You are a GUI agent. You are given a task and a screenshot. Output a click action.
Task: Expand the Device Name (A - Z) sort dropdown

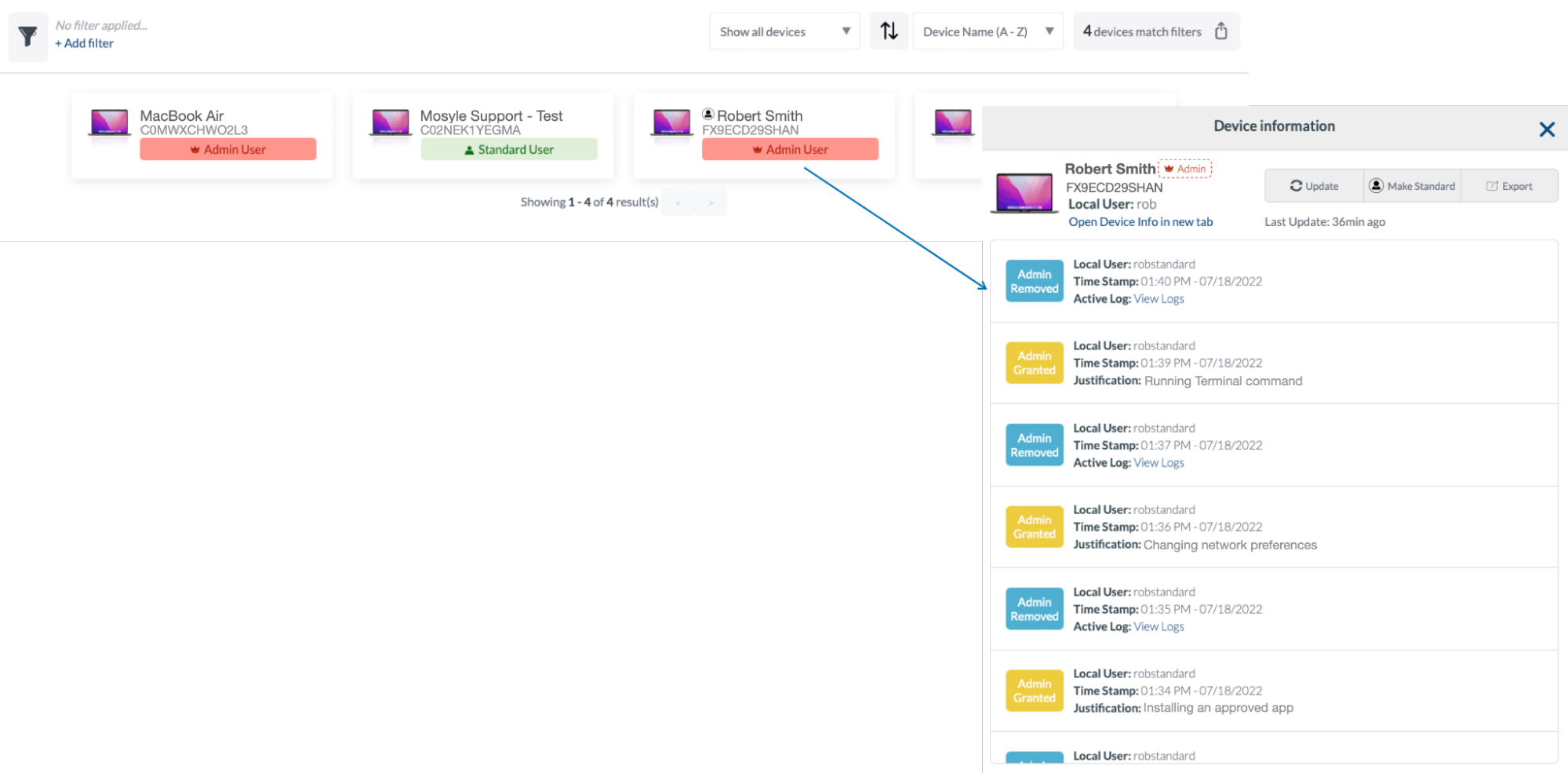pyautogui.click(x=988, y=31)
